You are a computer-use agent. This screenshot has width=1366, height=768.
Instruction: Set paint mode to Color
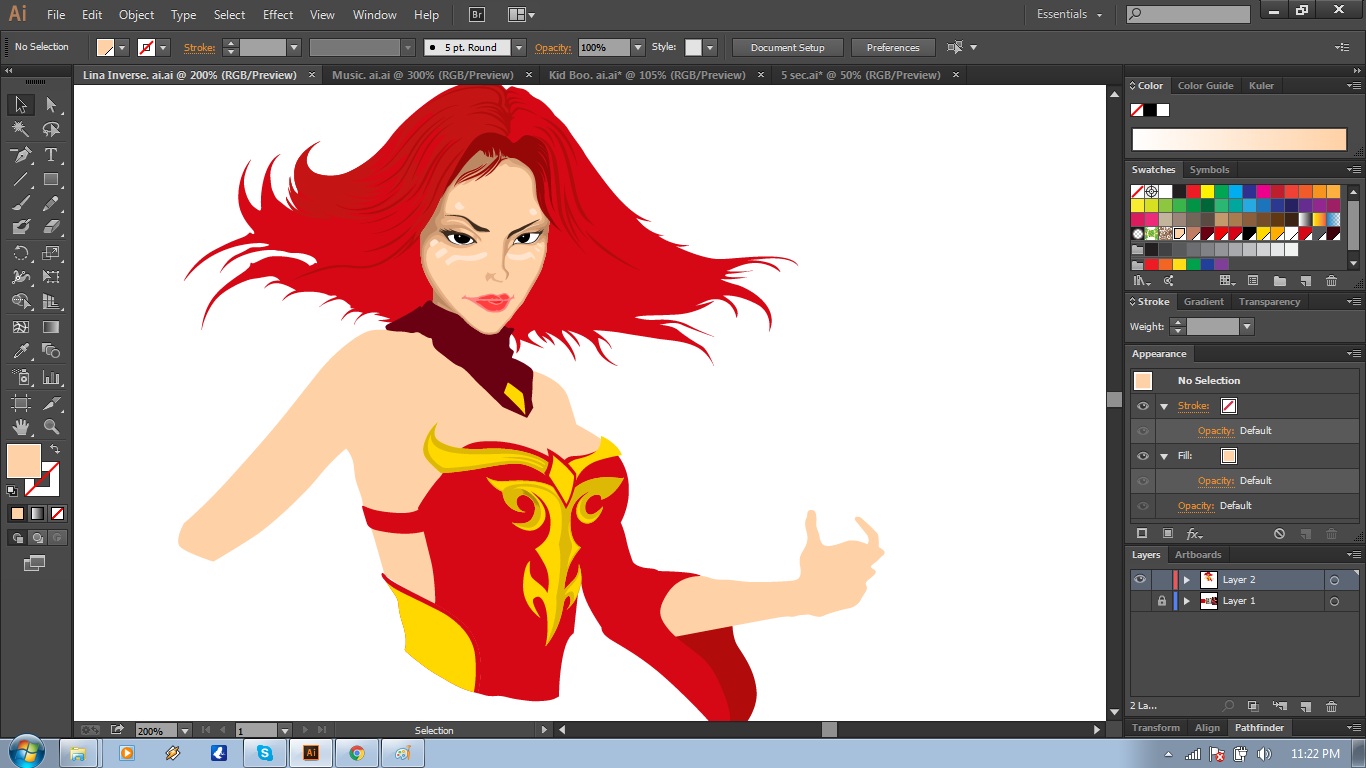coord(17,513)
